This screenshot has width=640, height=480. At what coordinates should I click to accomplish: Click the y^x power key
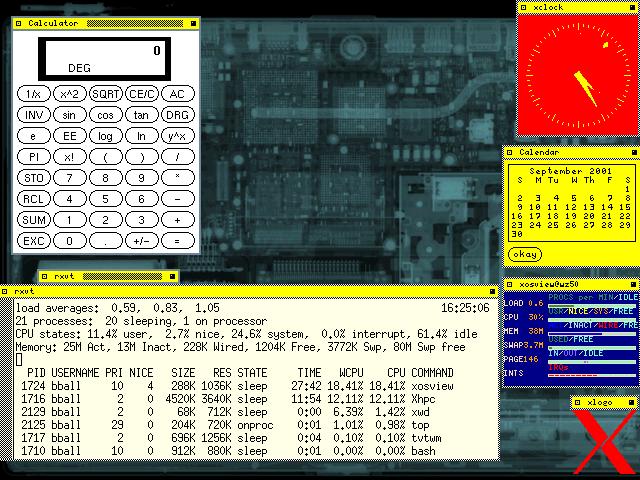178,136
